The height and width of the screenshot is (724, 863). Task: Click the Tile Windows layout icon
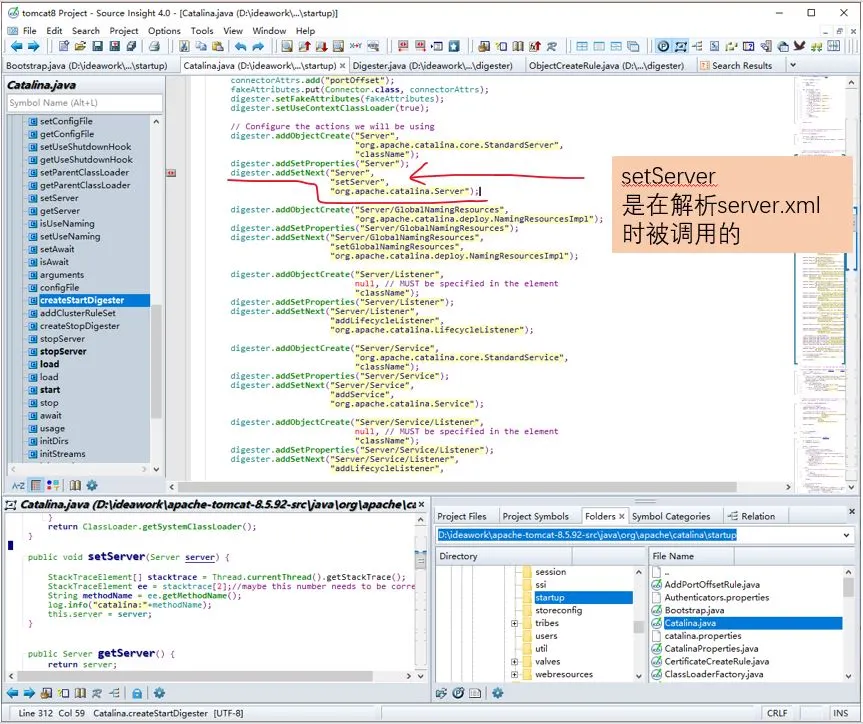click(582, 46)
